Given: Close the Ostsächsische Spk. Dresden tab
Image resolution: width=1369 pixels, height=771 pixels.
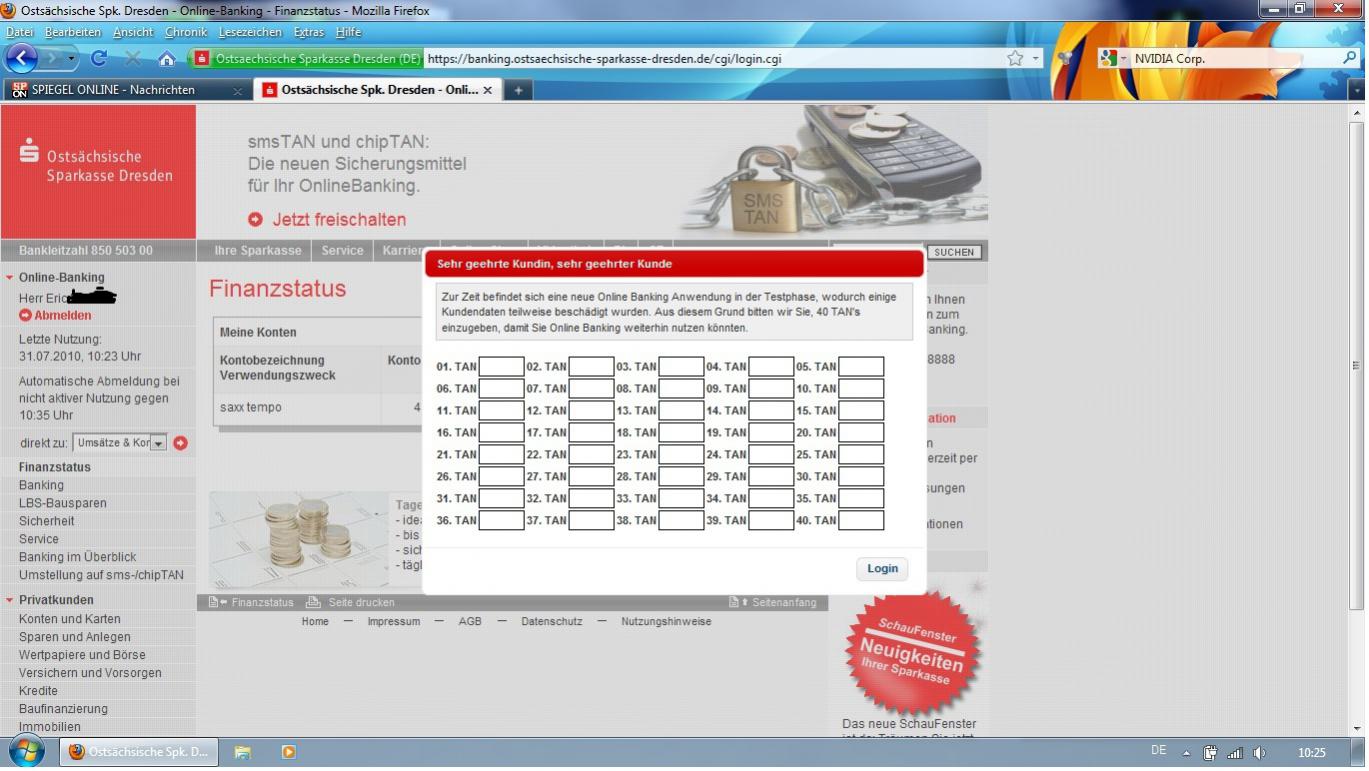Looking at the screenshot, I should [x=487, y=90].
